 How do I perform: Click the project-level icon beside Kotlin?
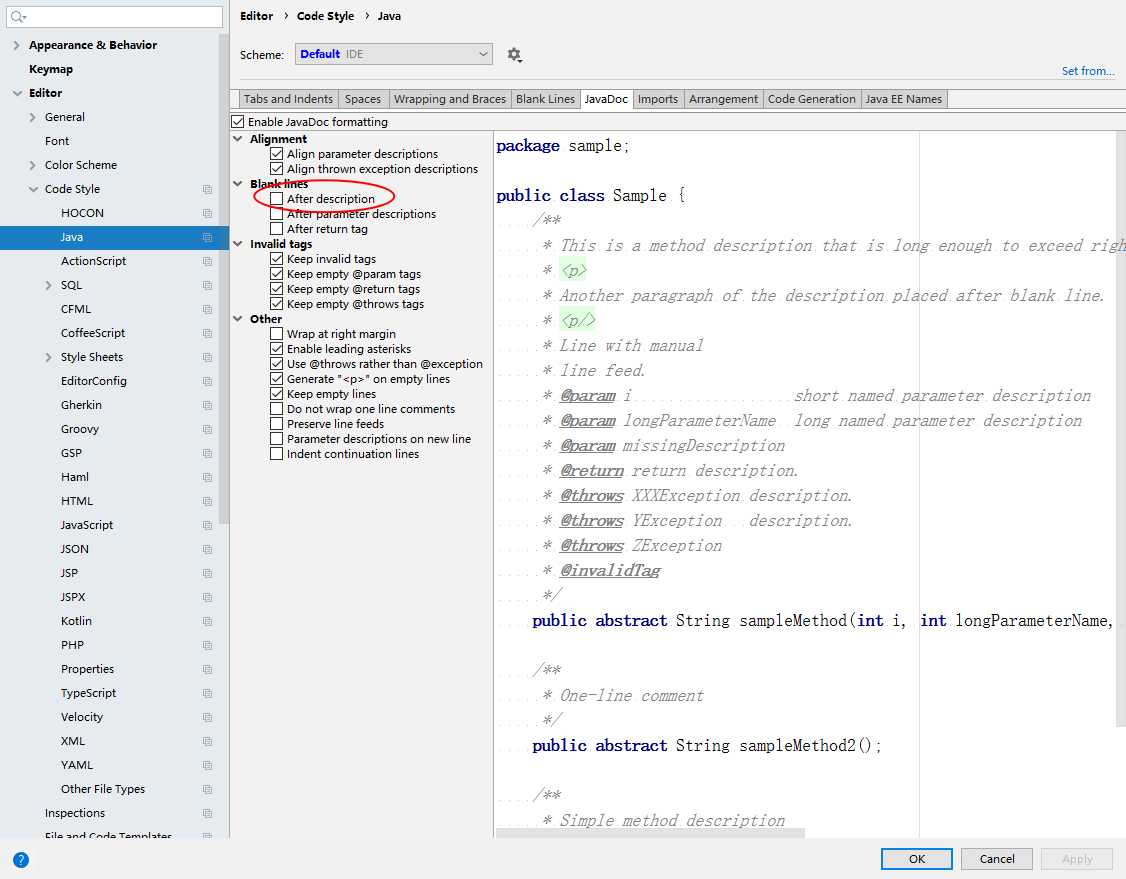[x=208, y=621]
